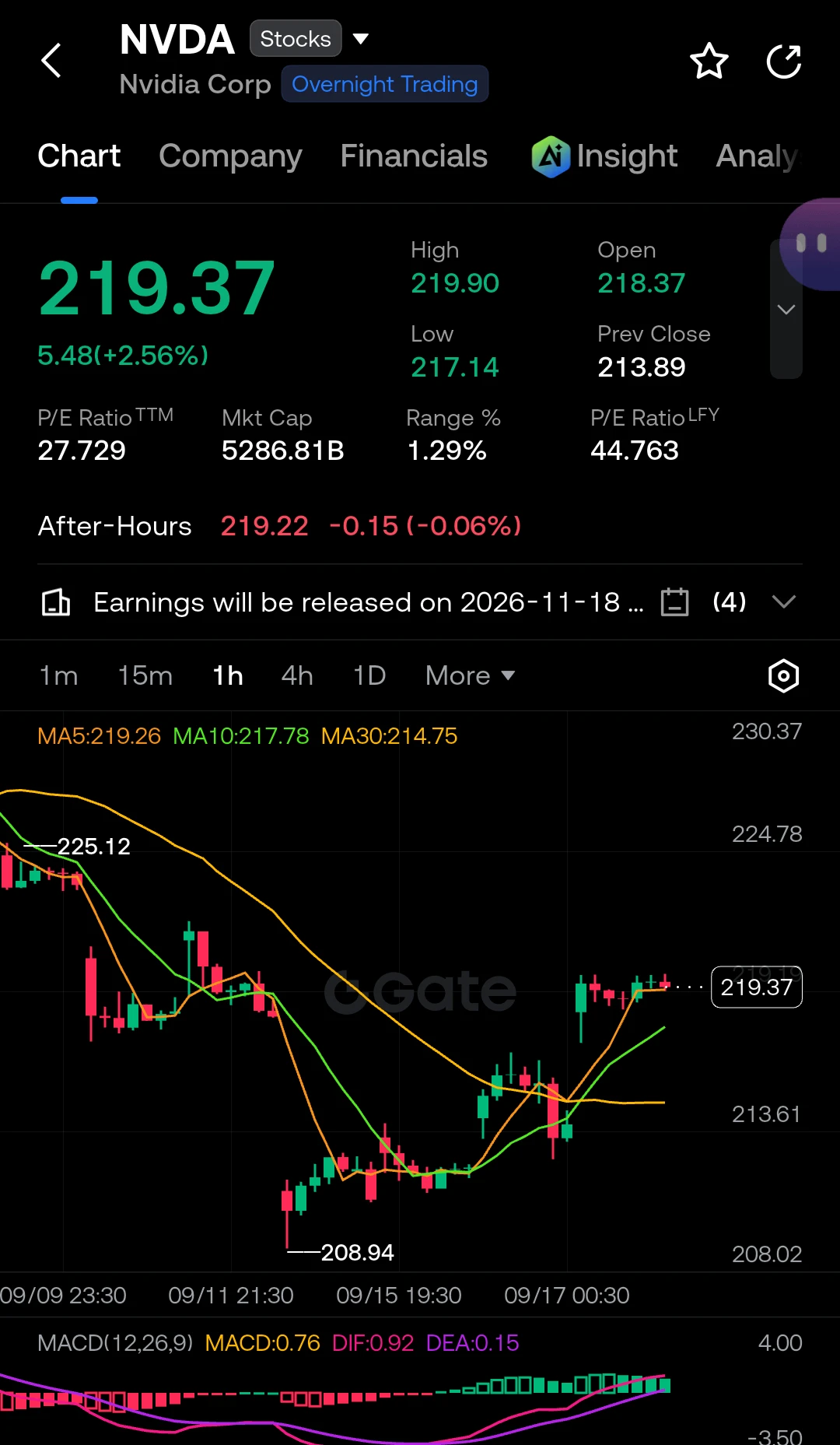Select the 1h timeframe
This screenshot has width=840, height=1445.
(228, 675)
